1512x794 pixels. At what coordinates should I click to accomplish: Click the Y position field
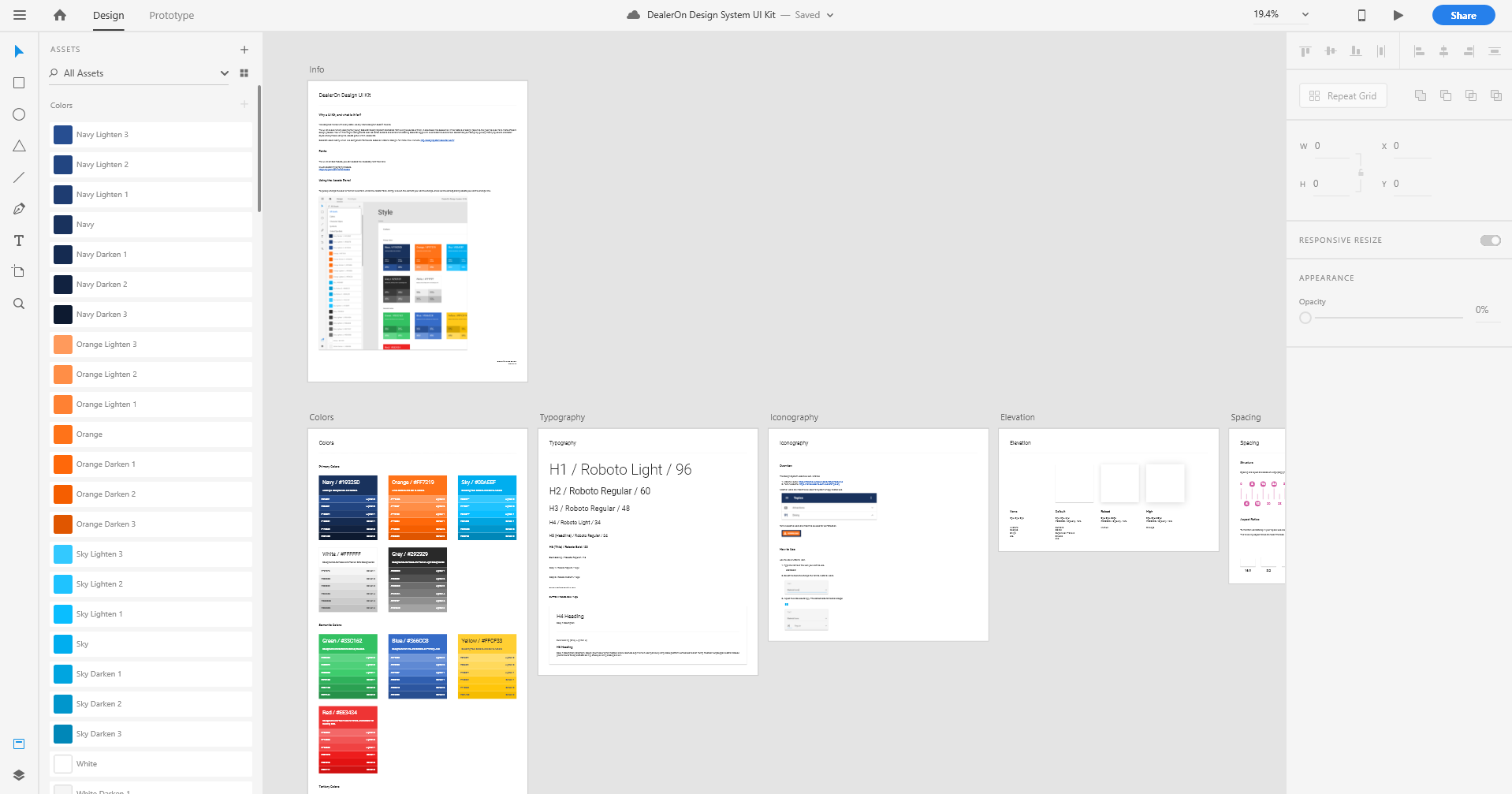(x=1413, y=184)
